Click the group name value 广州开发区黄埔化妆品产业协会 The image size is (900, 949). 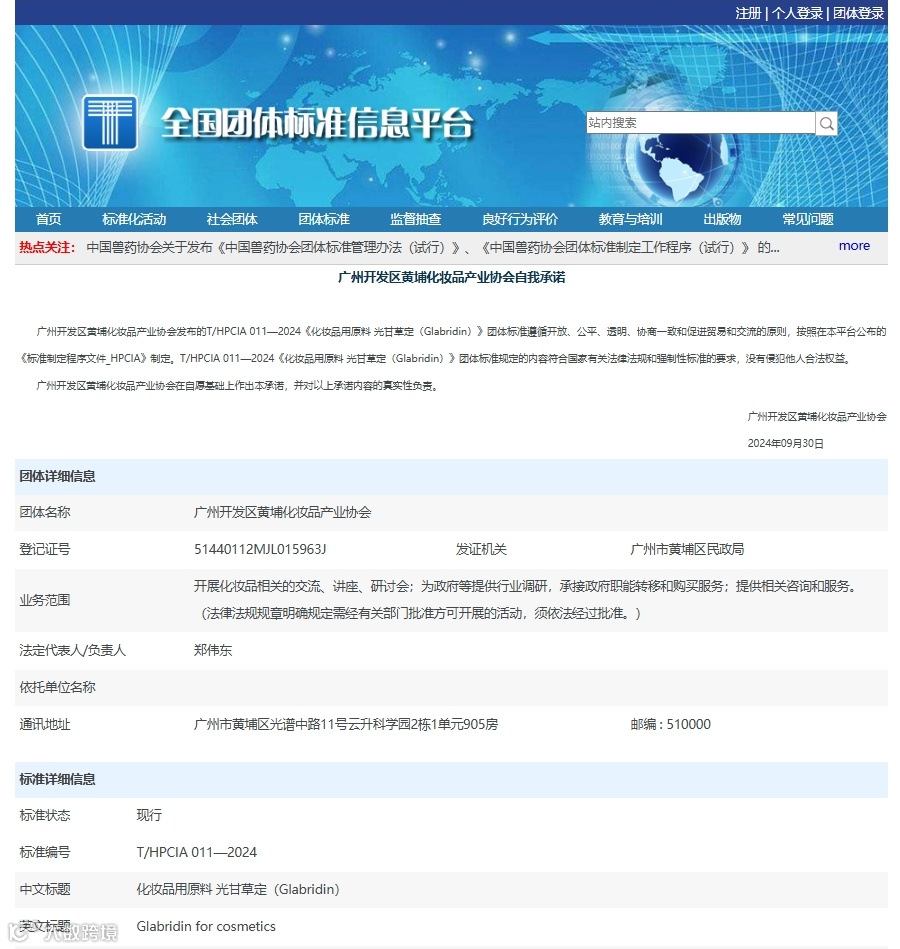tap(283, 512)
